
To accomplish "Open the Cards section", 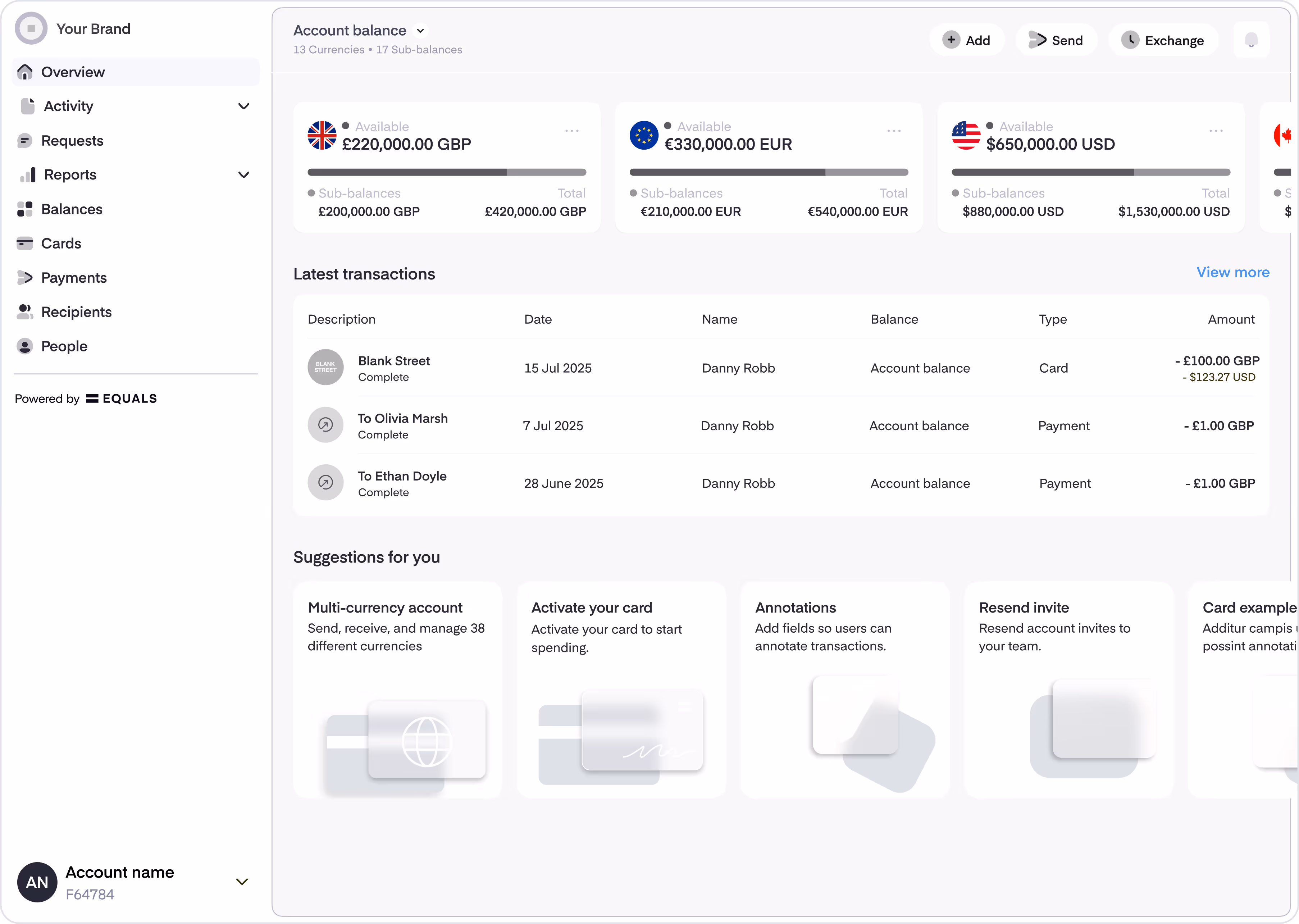I will 61,243.
